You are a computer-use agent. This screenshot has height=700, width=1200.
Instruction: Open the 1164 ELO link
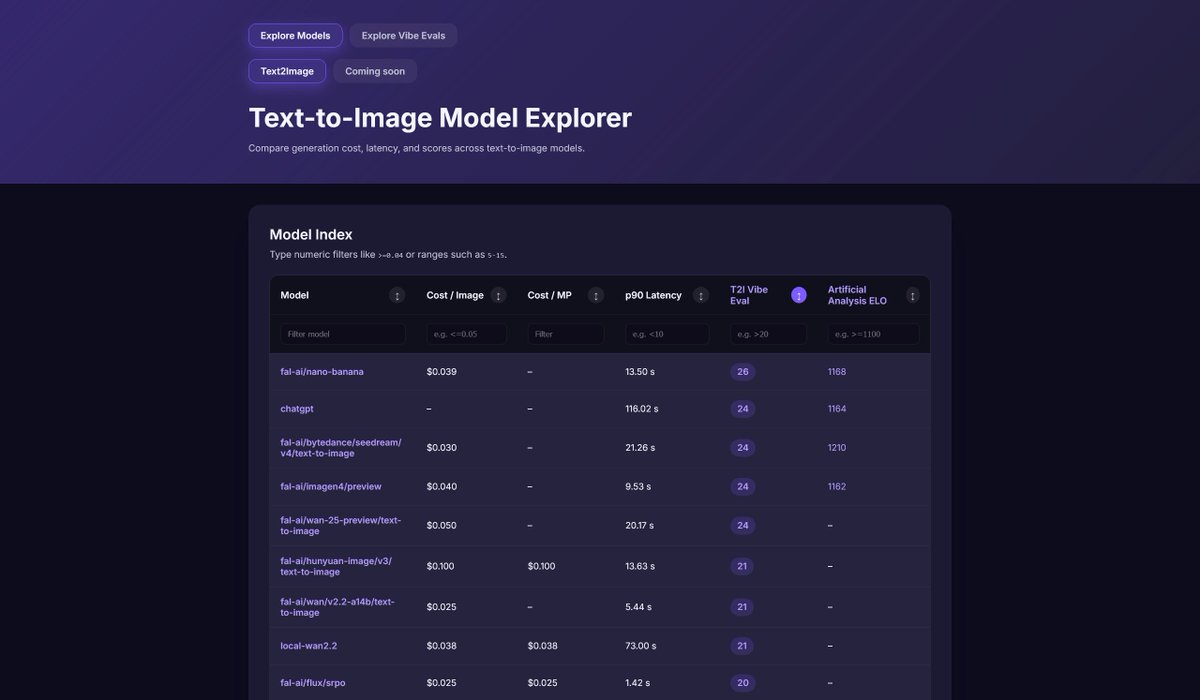tap(837, 409)
